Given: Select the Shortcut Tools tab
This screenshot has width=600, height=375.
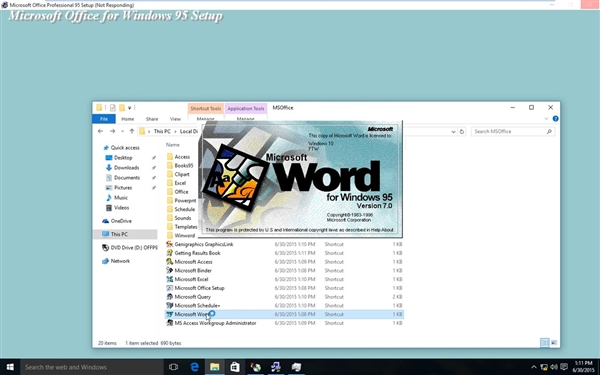Looking at the screenshot, I should (206, 109).
